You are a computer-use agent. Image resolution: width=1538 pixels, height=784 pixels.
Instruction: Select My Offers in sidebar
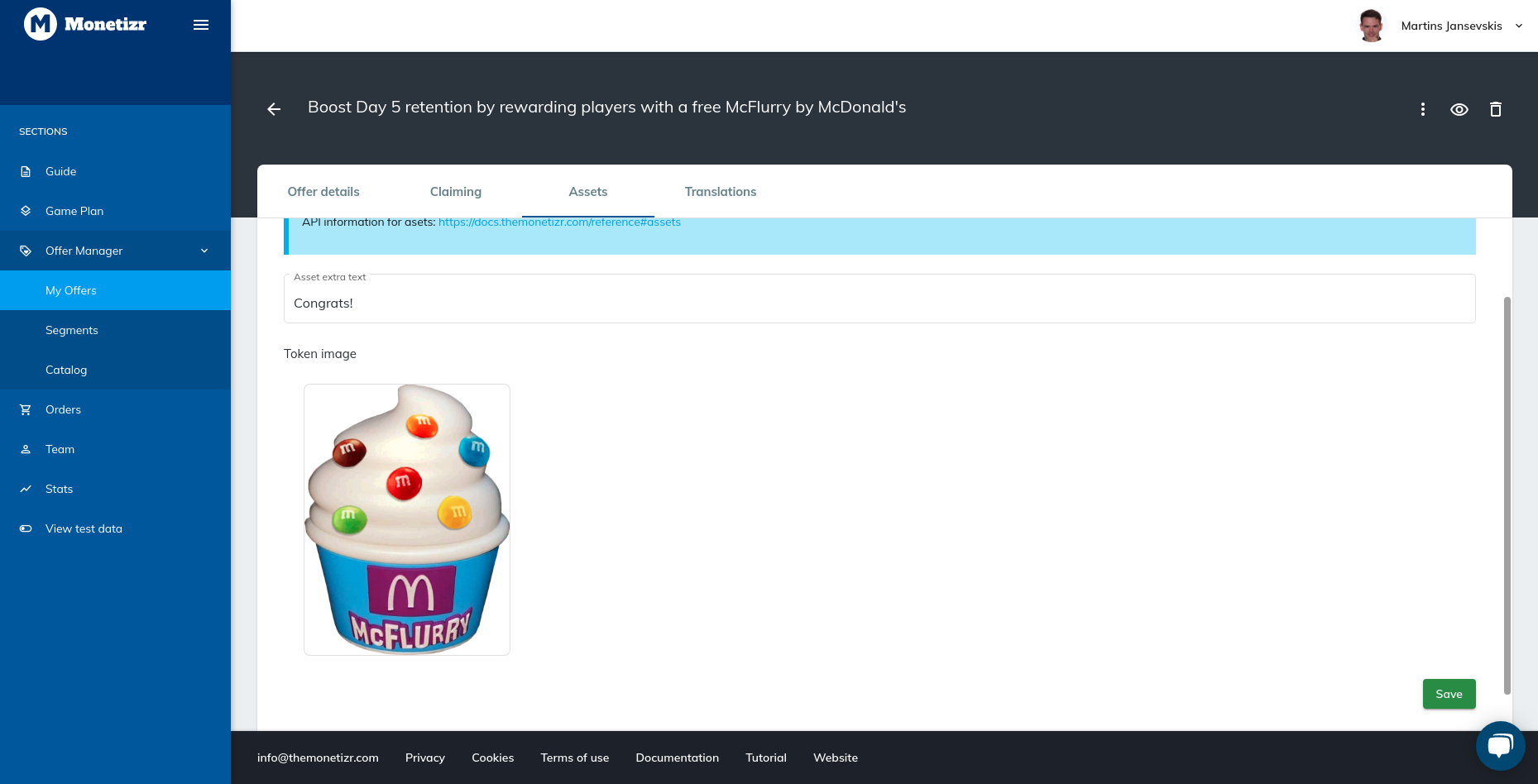pos(115,290)
